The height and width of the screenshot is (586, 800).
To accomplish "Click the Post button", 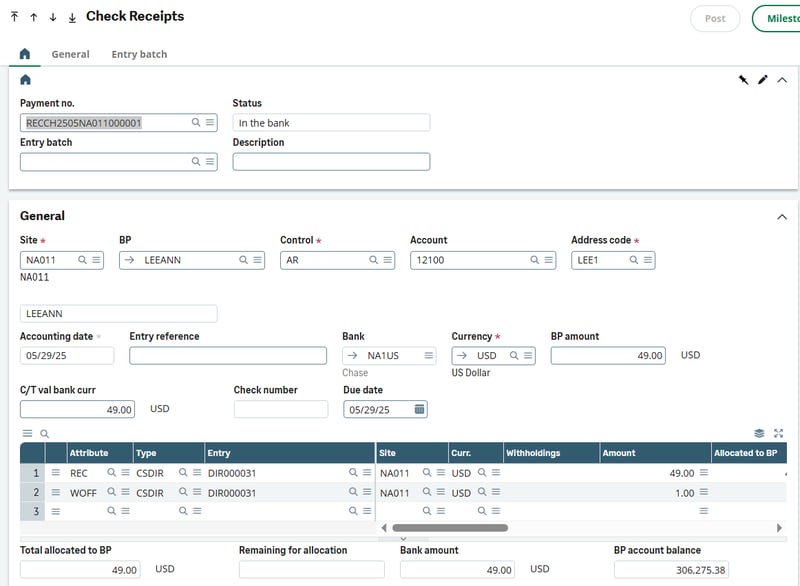I will (715, 19).
